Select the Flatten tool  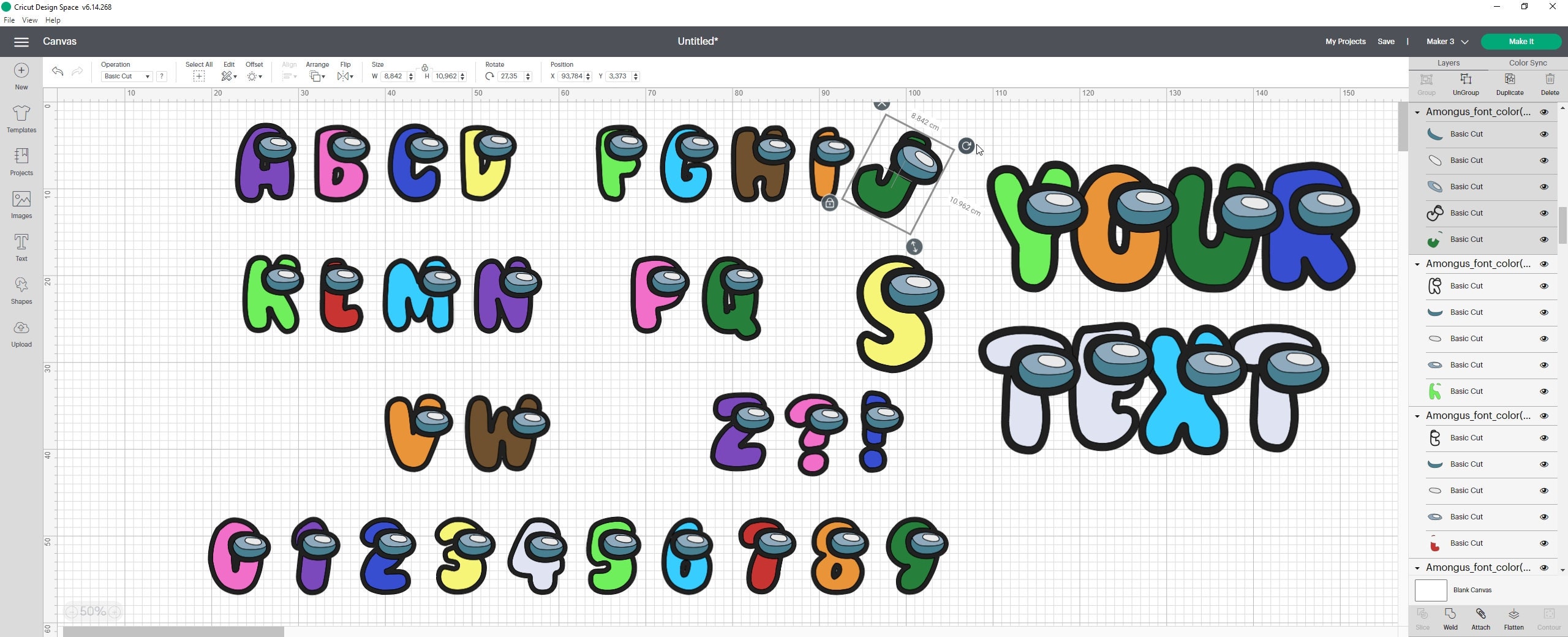1514,617
